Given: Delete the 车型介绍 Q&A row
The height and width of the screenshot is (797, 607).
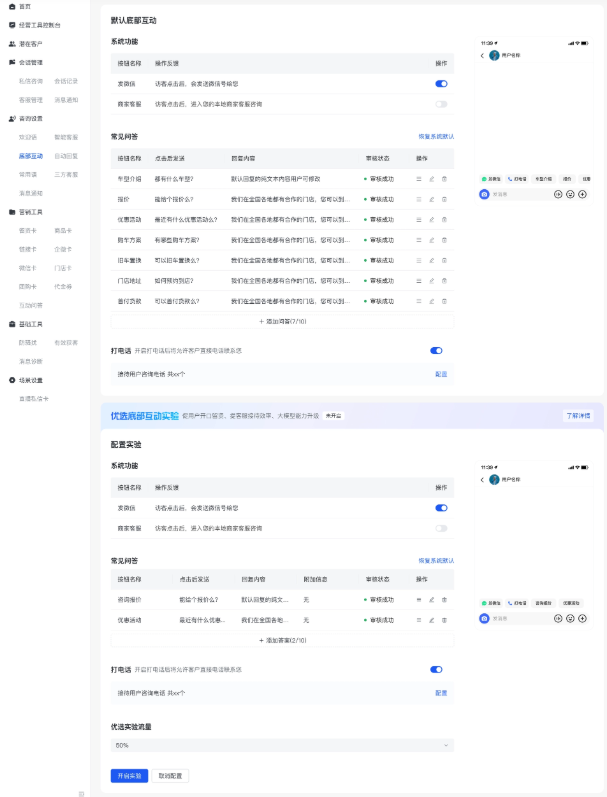Looking at the screenshot, I should (x=444, y=179).
